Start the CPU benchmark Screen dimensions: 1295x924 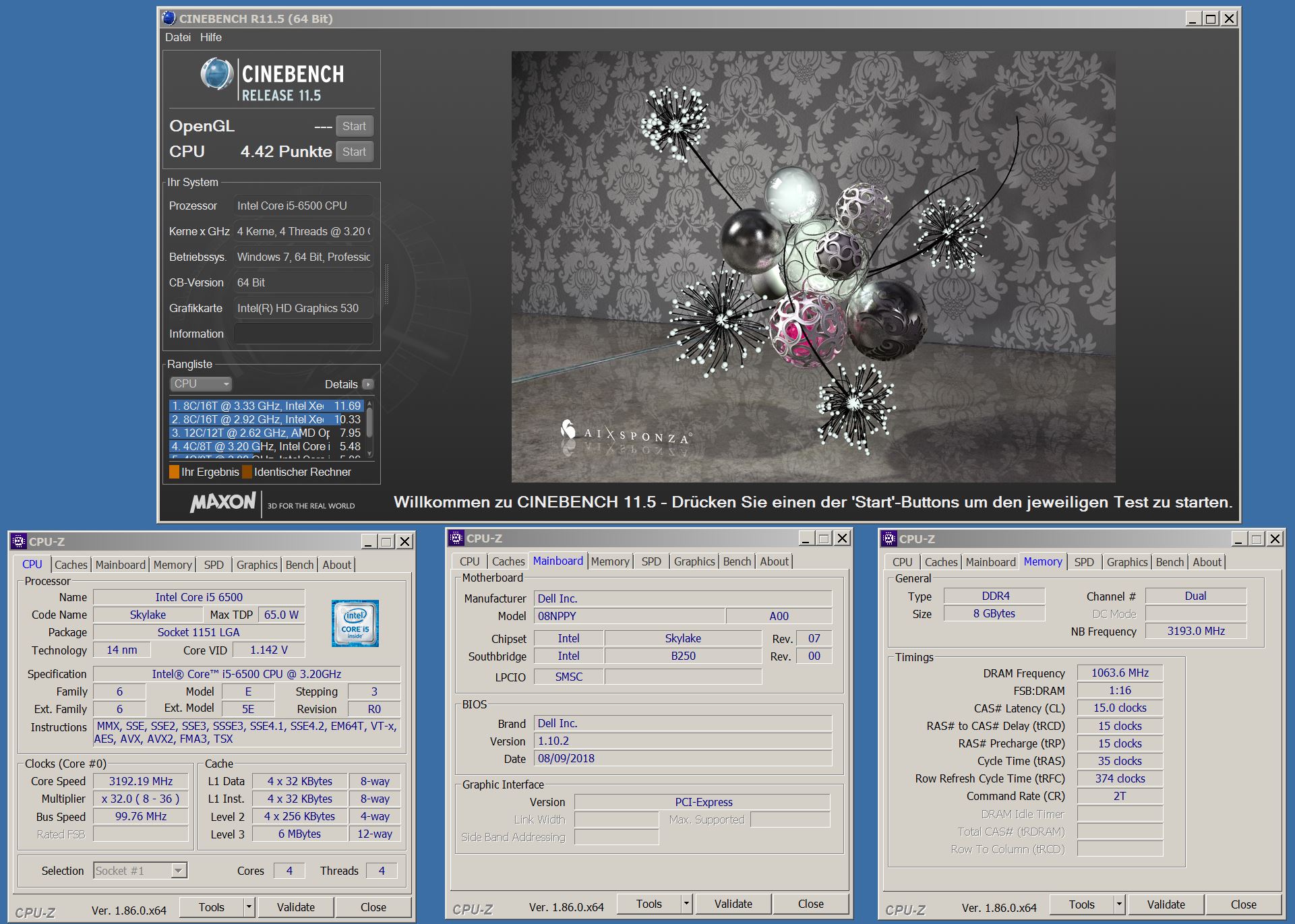pyautogui.click(x=354, y=152)
